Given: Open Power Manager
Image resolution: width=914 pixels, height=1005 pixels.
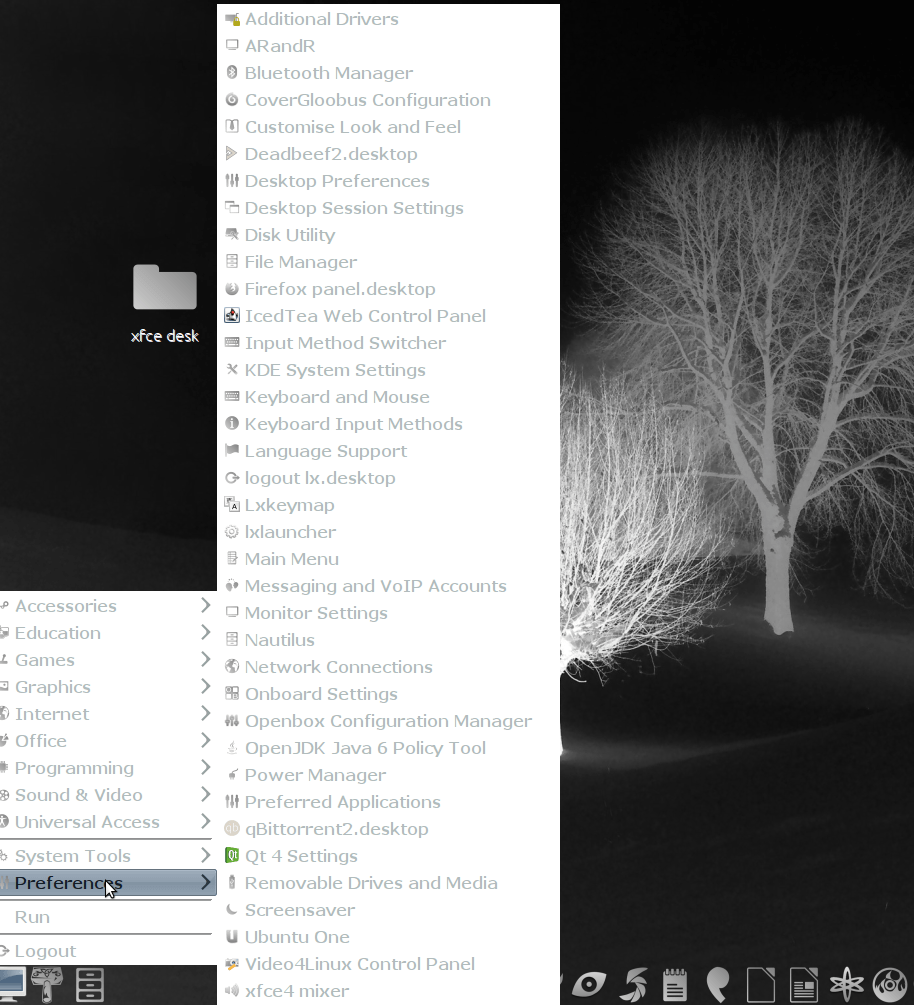Looking at the screenshot, I should (388, 775).
